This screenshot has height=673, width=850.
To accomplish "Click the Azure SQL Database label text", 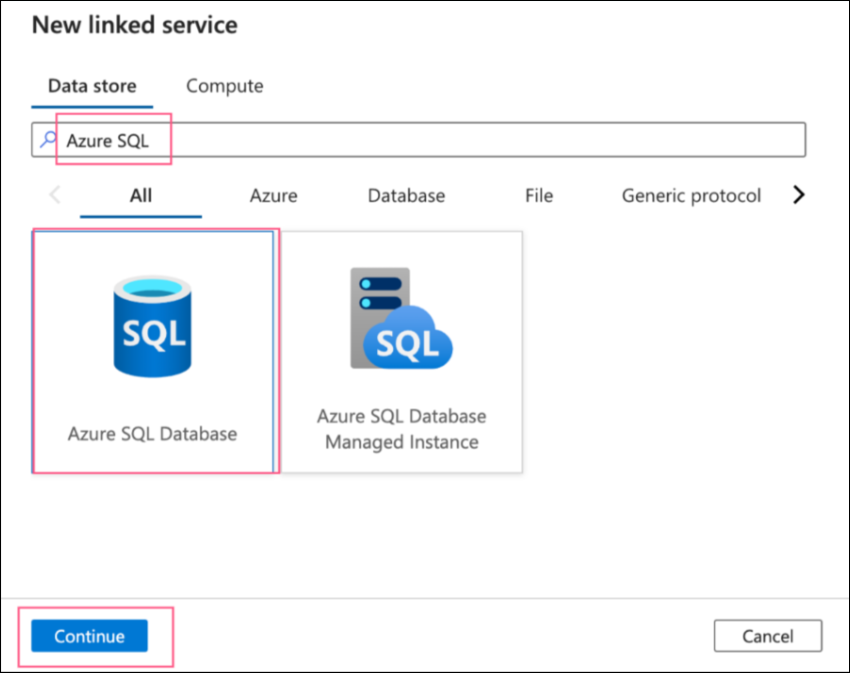I will pos(152,434).
